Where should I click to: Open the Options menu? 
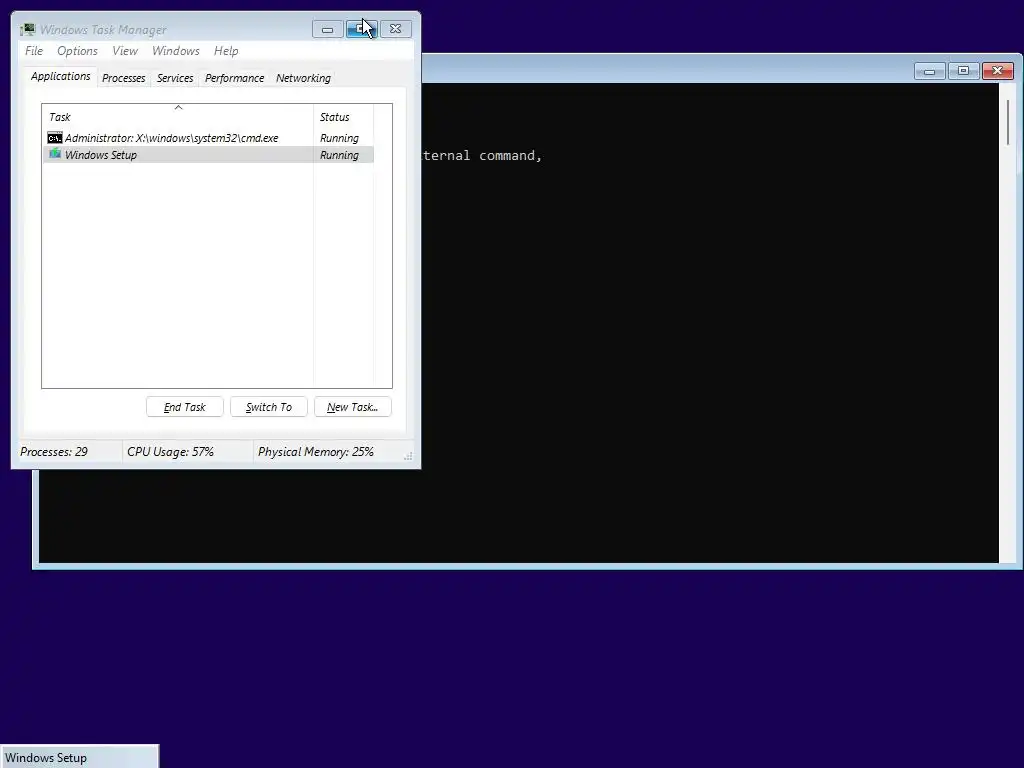(x=77, y=51)
